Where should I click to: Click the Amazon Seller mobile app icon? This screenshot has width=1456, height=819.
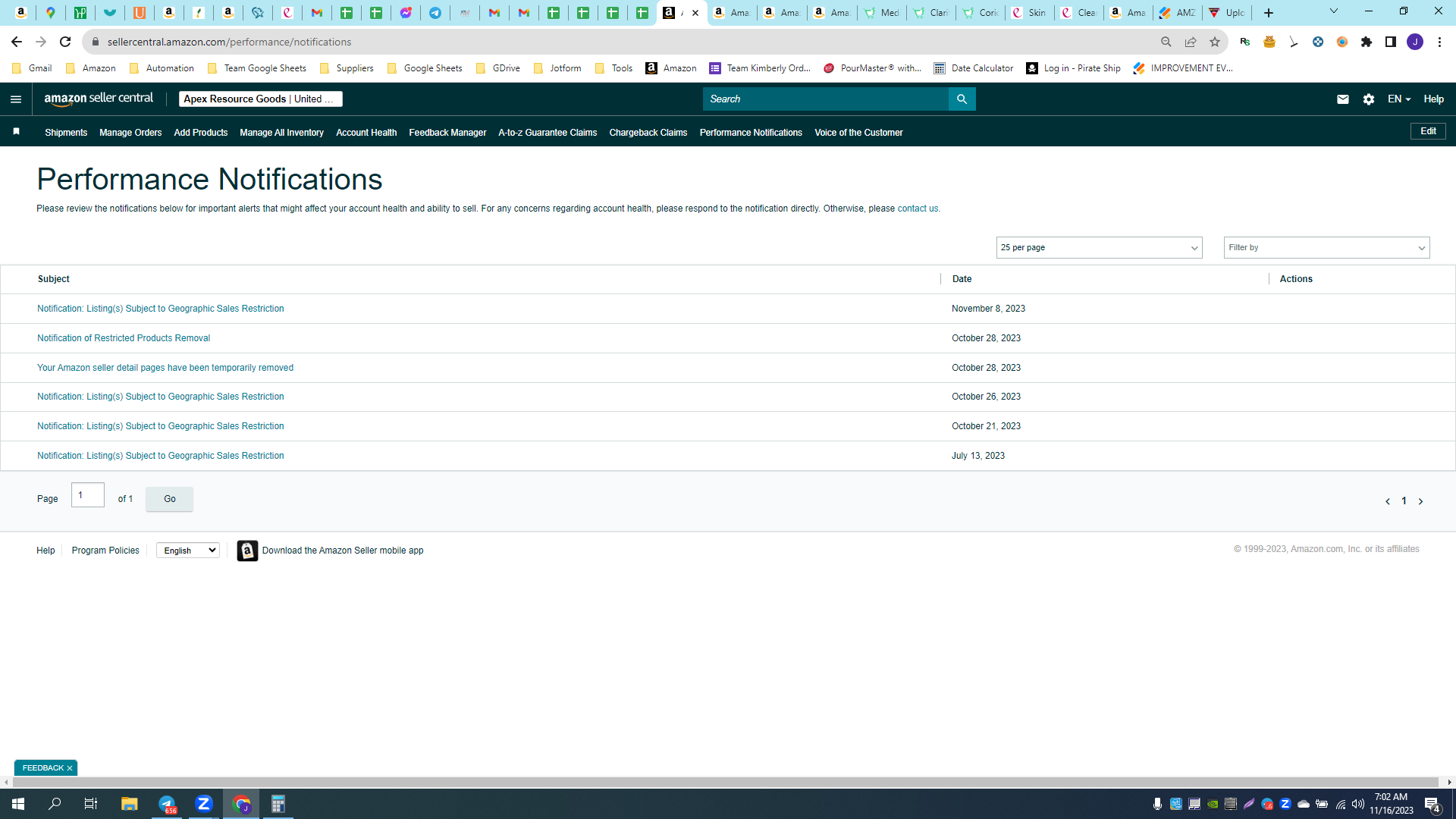pyautogui.click(x=247, y=551)
